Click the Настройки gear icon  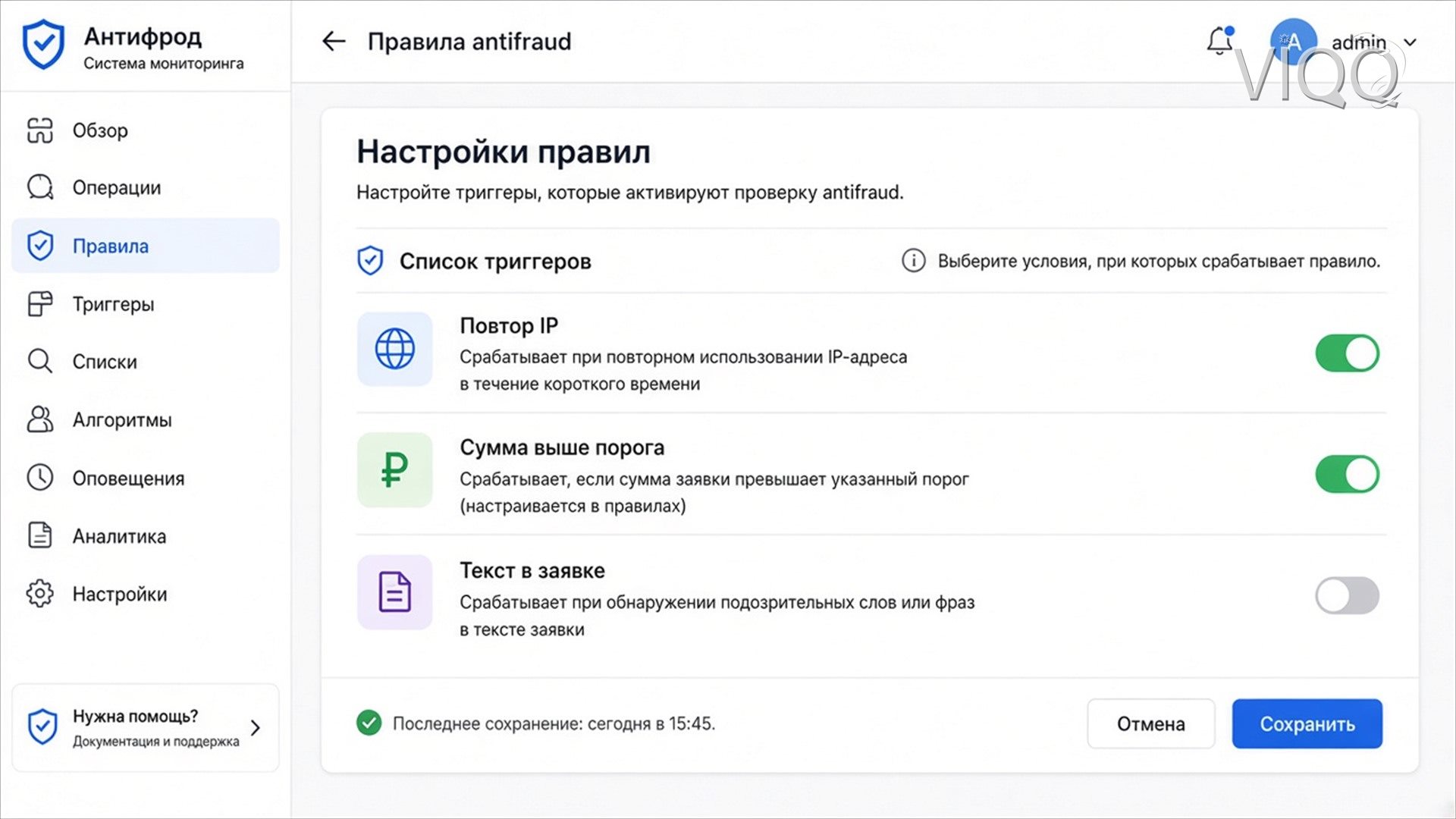[x=40, y=594]
